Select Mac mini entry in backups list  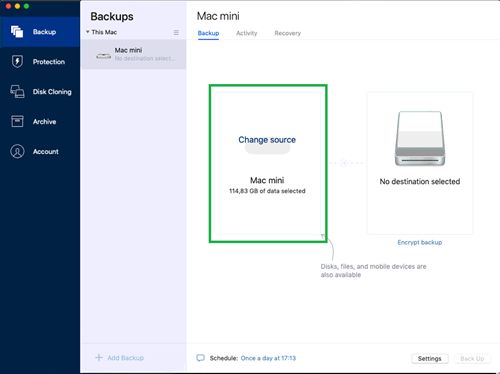pos(133,54)
